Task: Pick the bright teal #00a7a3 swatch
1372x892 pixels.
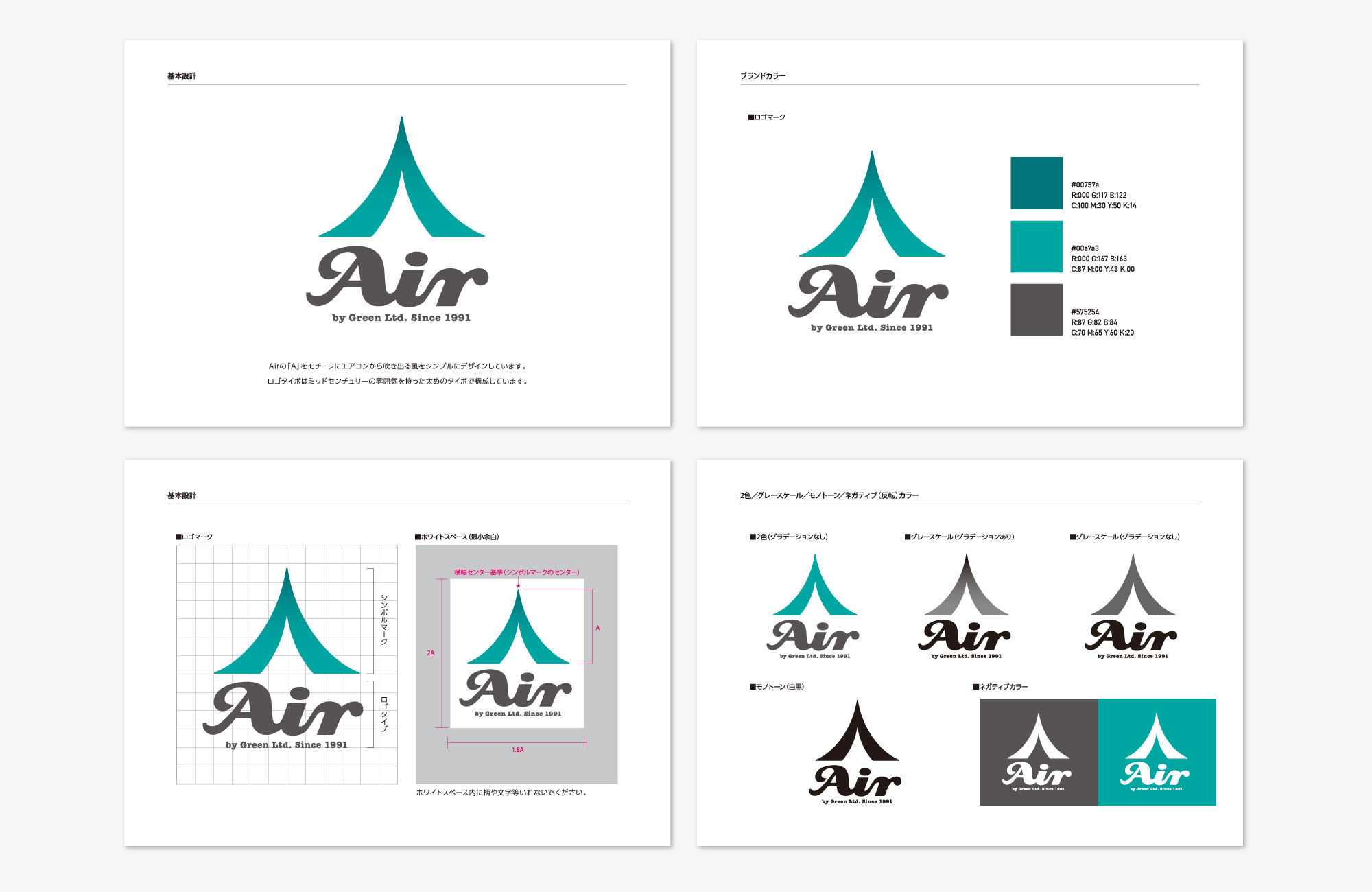Action: [1036, 246]
